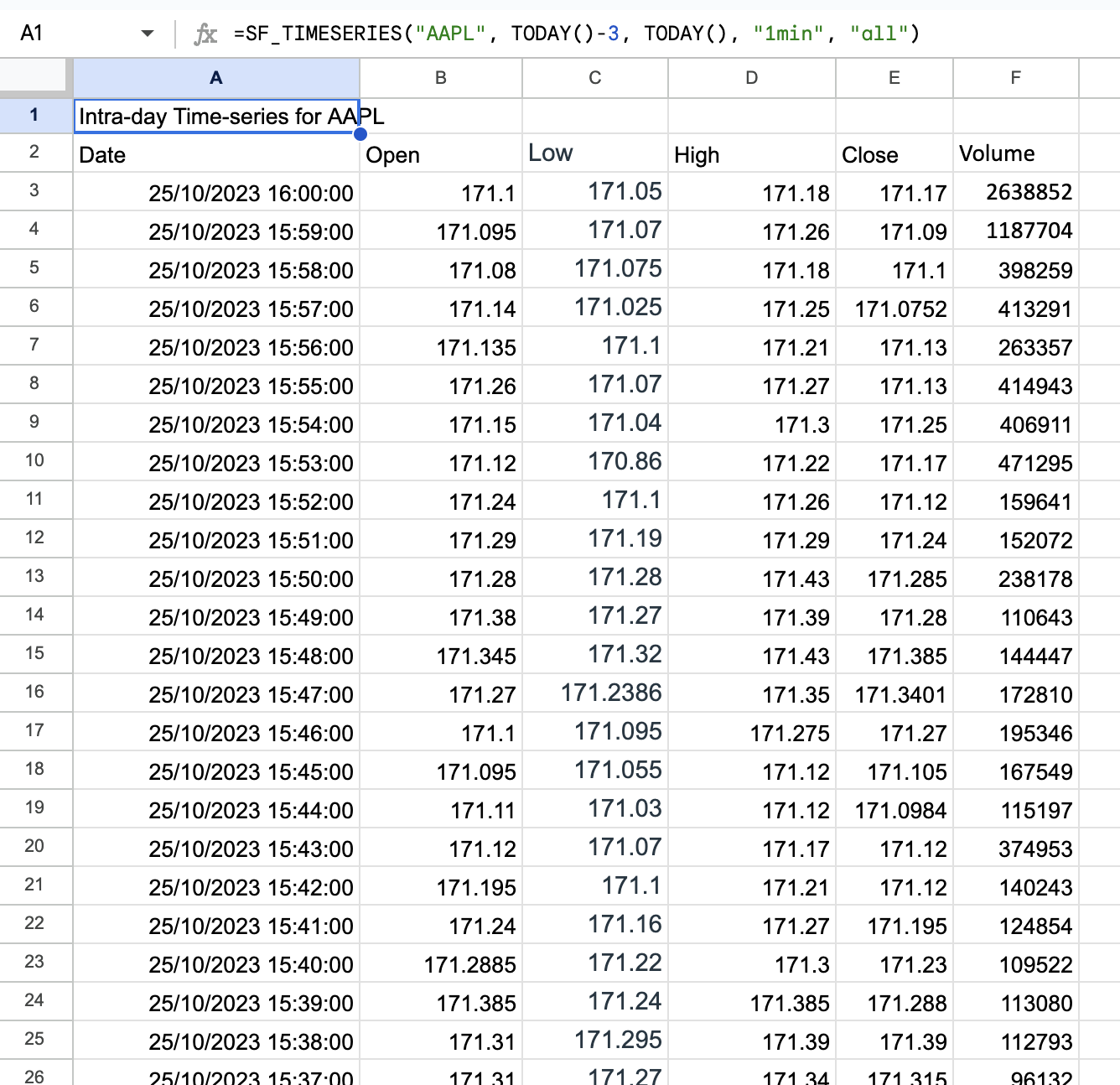Viewport: 1120px width, 1085px height.
Task: Click open value 171.195
Action: coord(441,887)
